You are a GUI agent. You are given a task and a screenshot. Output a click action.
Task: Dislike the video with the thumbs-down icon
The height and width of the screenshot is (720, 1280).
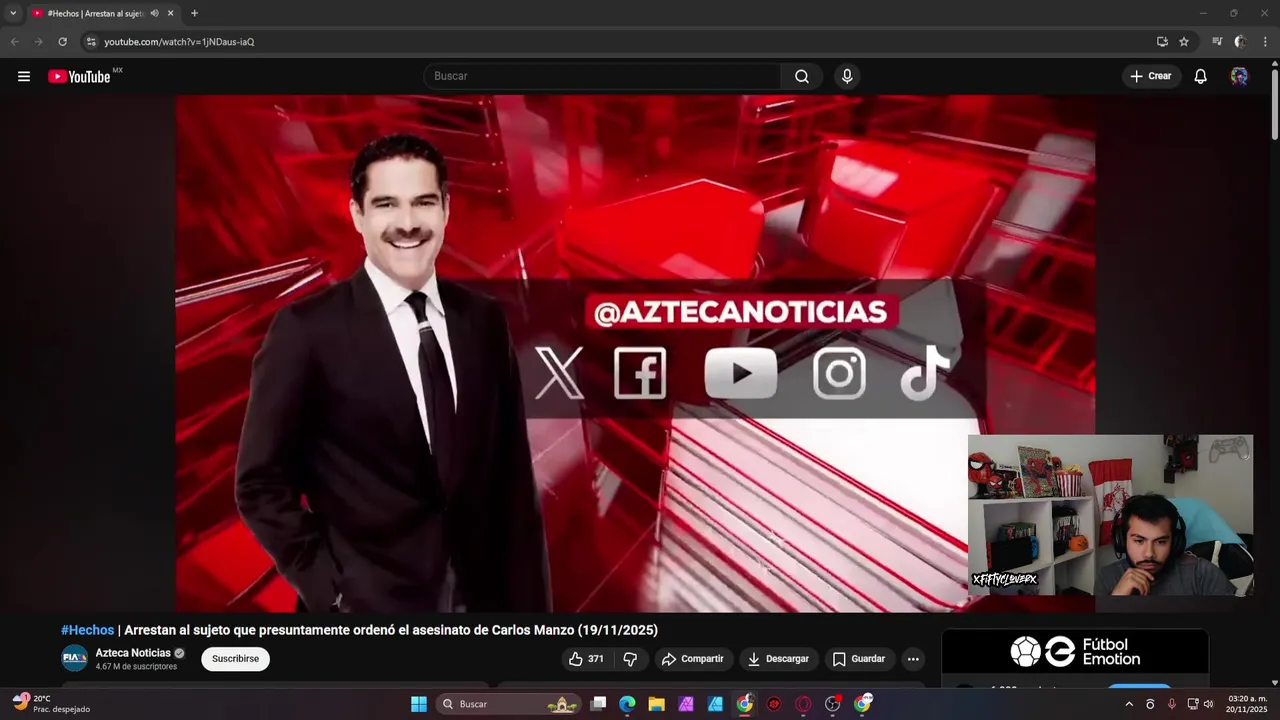click(x=630, y=659)
